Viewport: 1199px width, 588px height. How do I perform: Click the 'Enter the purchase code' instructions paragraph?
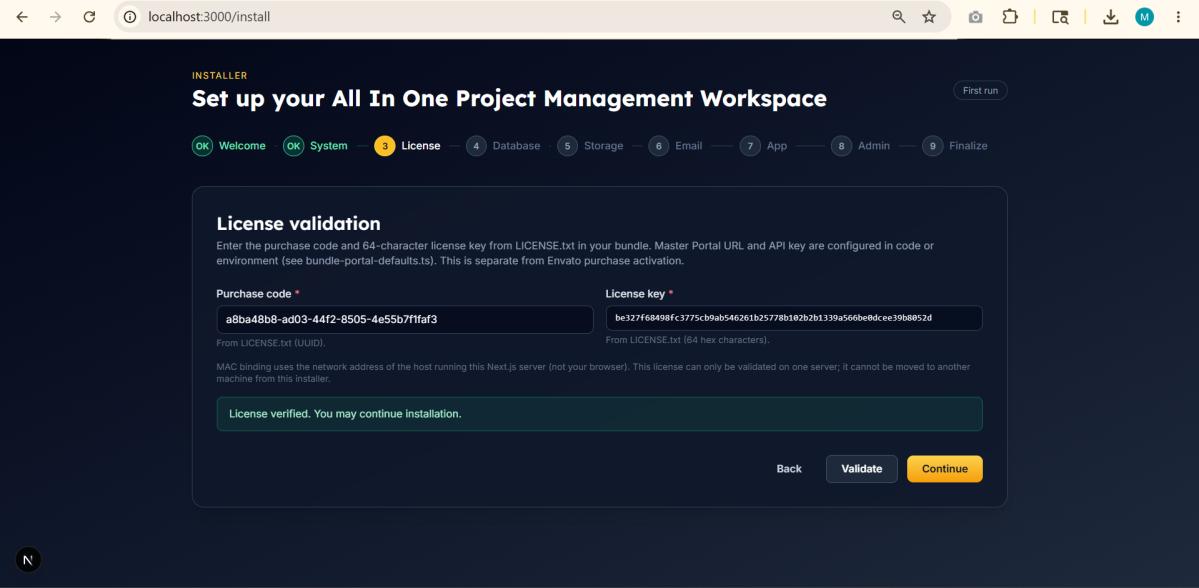coord(575,254)
